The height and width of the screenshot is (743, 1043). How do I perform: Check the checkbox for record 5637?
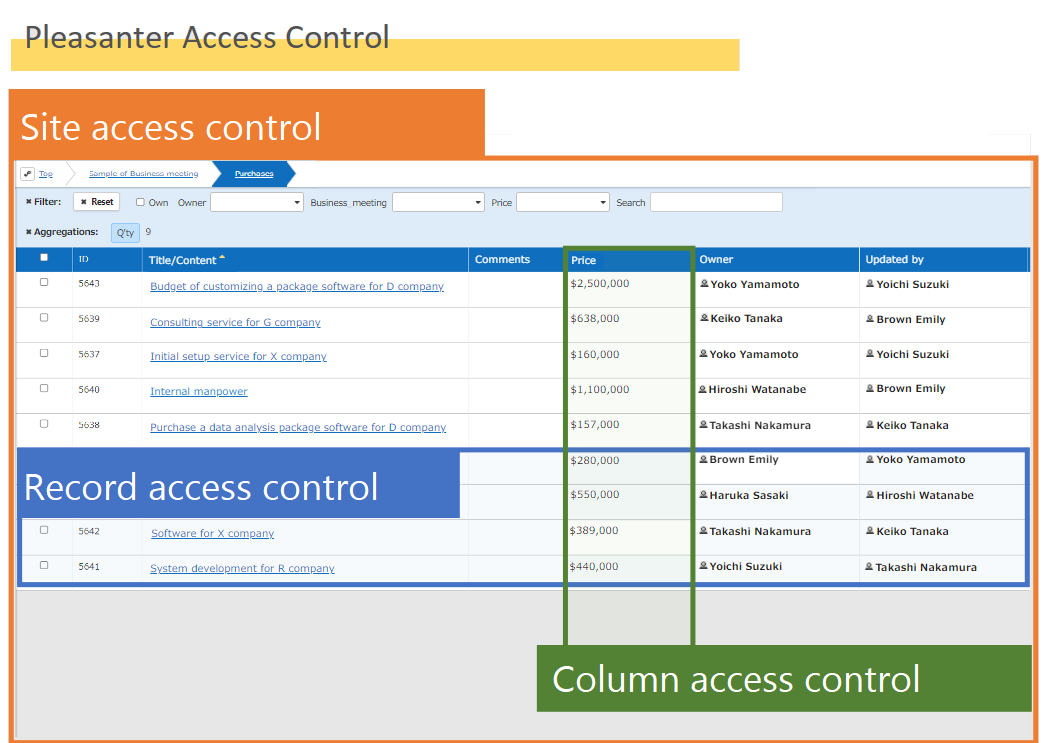point(44,353)
